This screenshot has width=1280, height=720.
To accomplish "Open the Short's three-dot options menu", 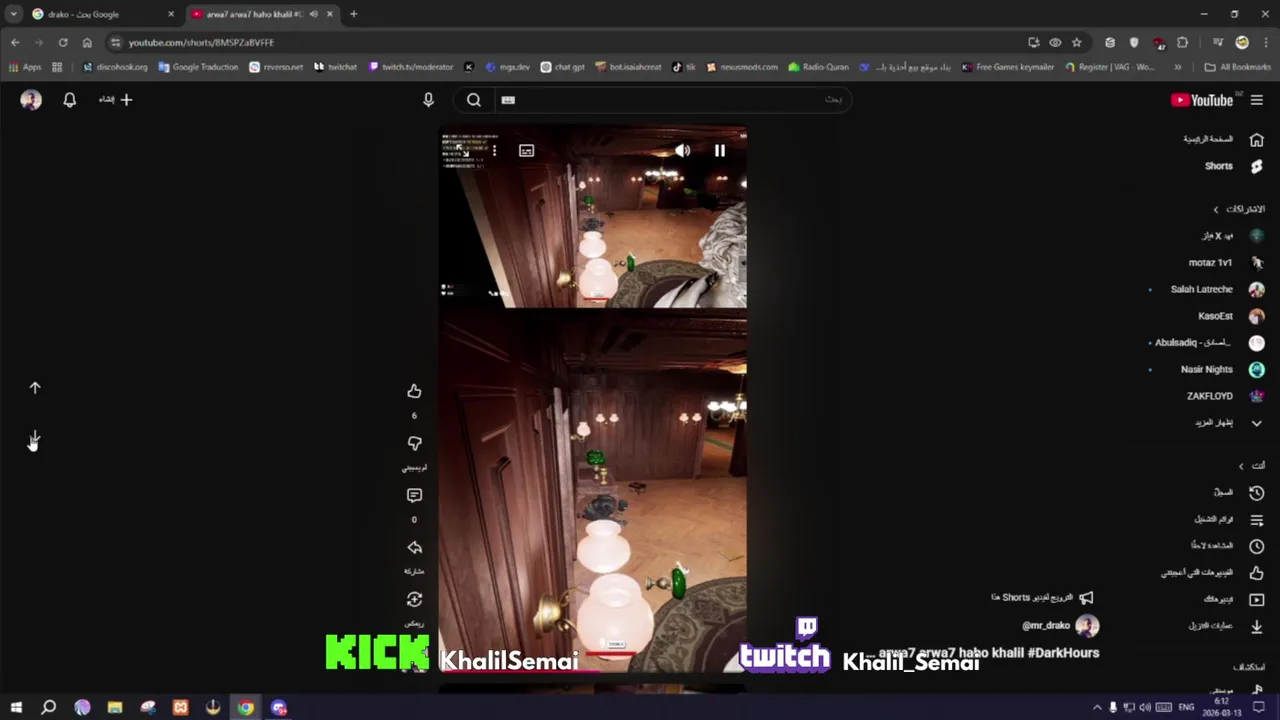I will 494,151.
